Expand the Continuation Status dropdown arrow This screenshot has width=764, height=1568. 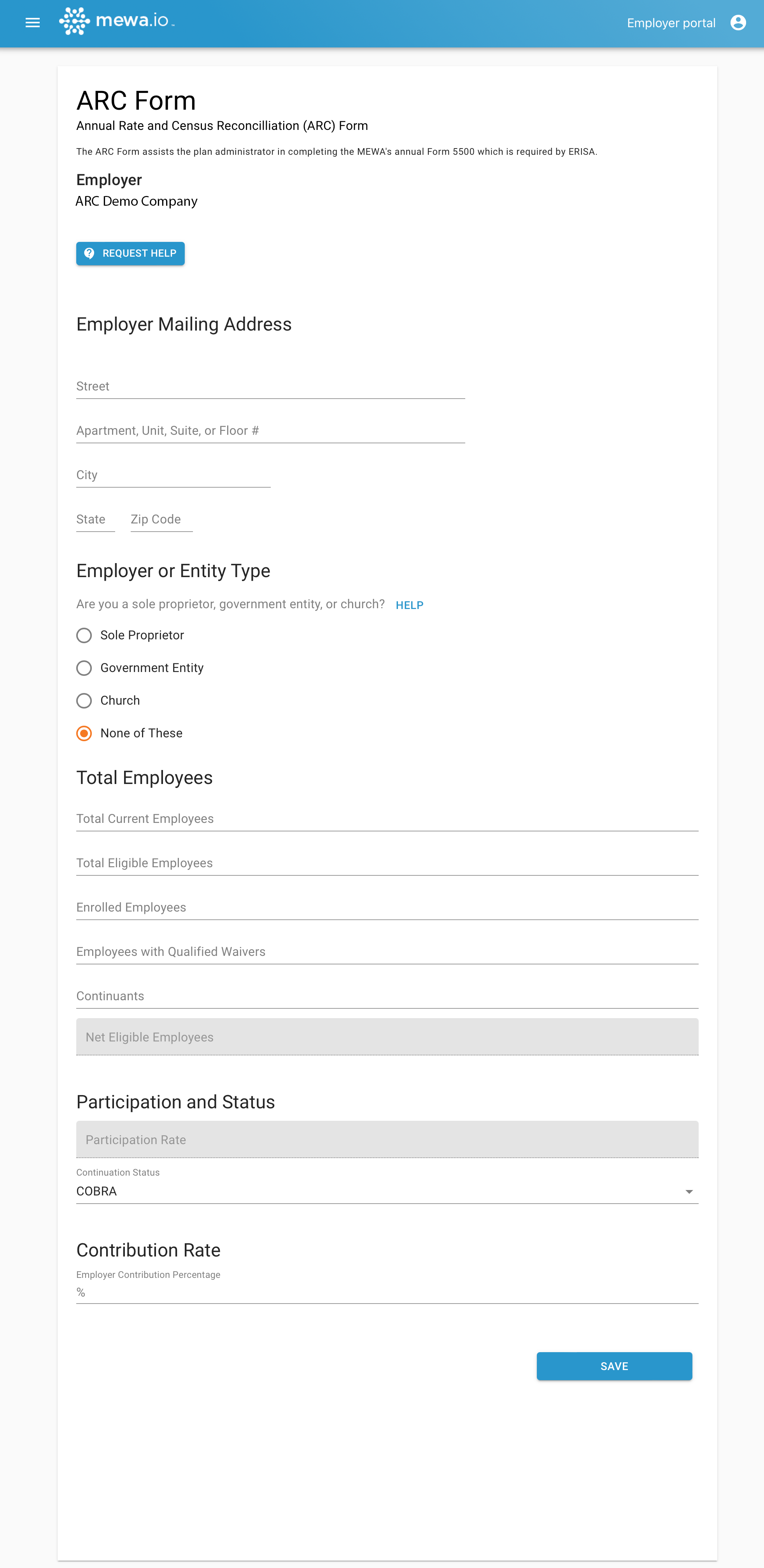689,1192
